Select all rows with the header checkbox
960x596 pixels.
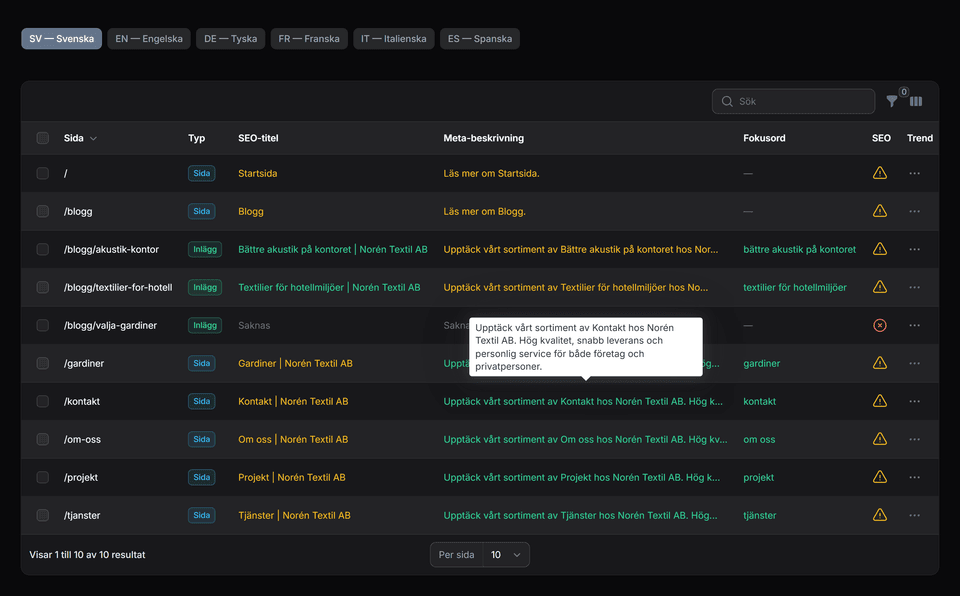[43, 138]
